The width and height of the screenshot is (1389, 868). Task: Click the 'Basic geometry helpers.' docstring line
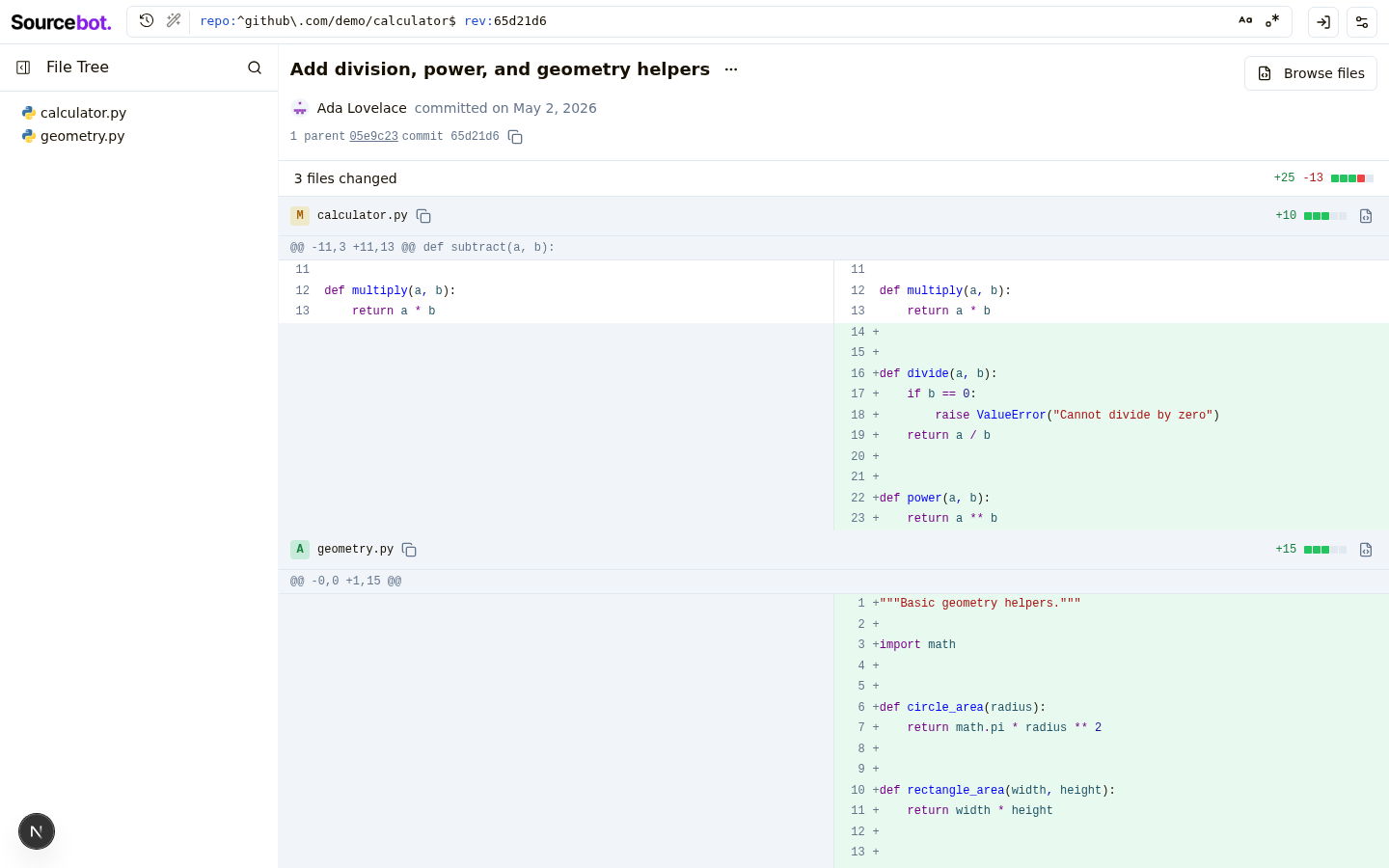(1111, 604)
